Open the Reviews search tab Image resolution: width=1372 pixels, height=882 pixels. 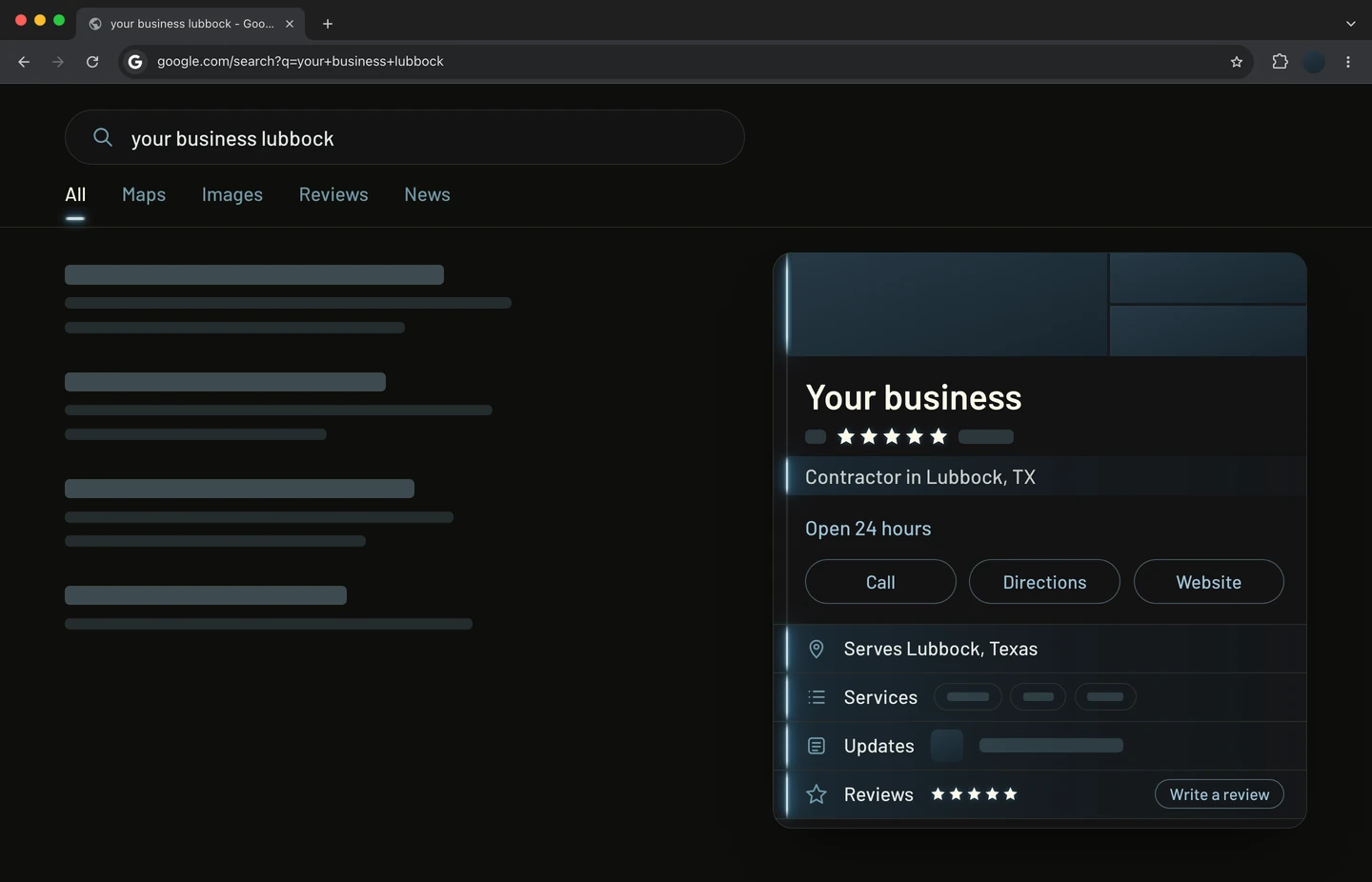[x=333, y=194]
